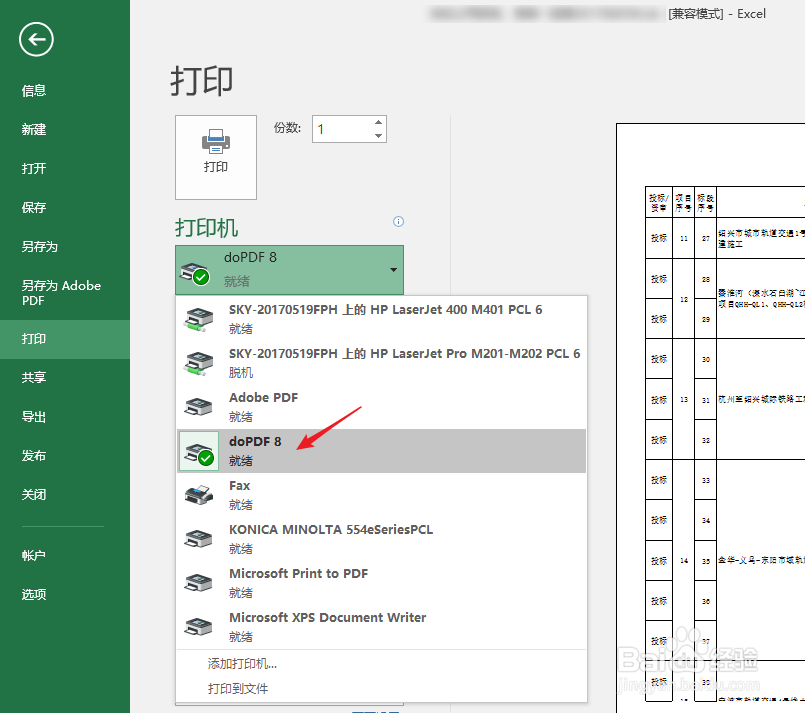Click Microsoft XPS Document Writer icon

tap(199, 627)
